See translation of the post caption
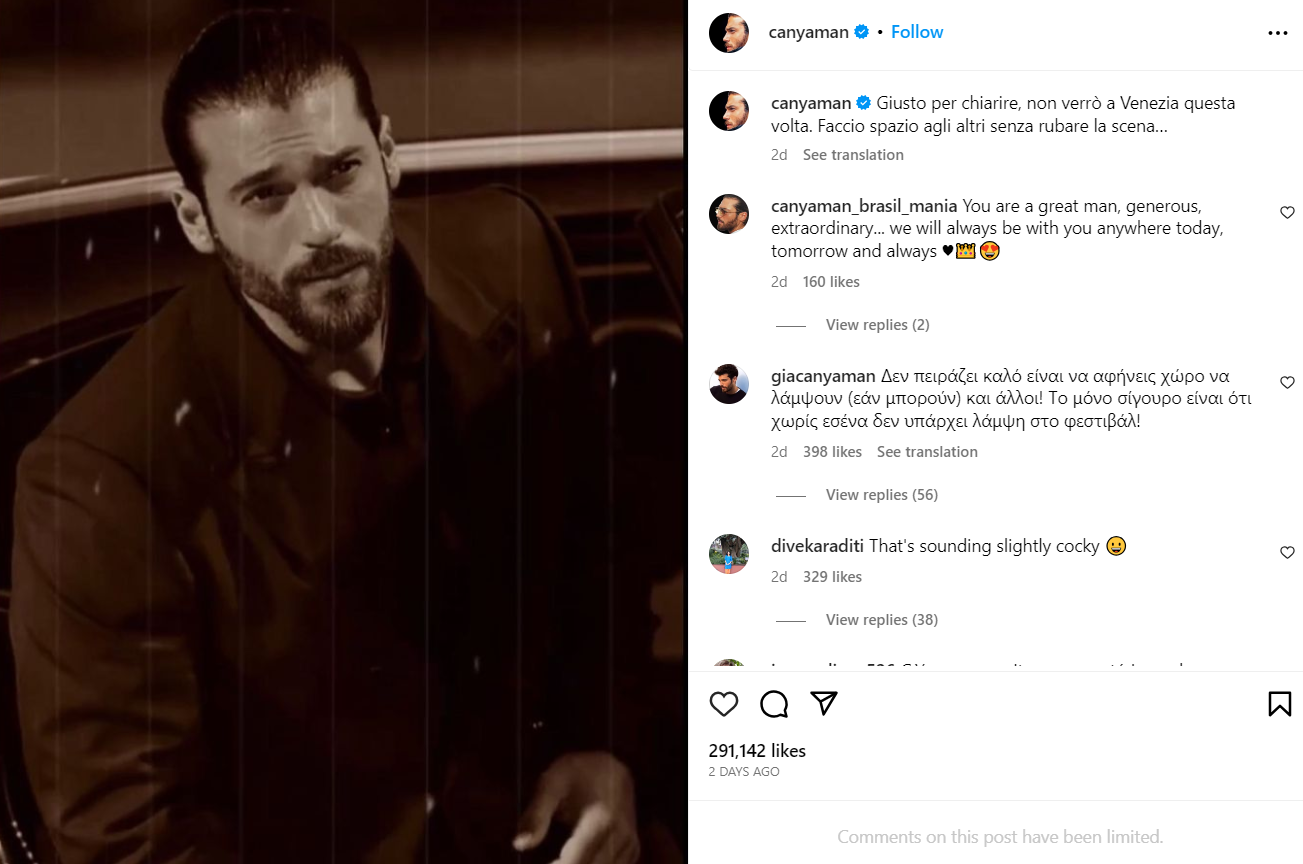The image size is (1303, 864). point(853,155)
